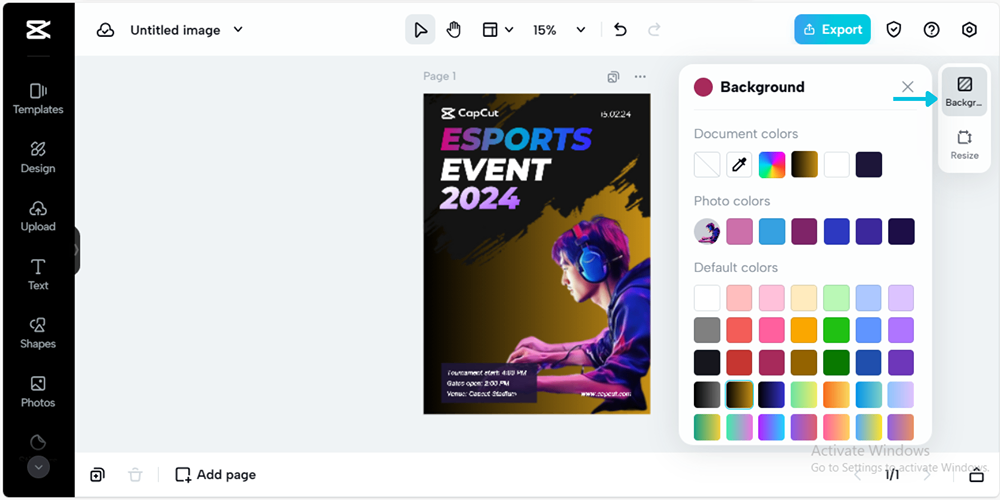
Task: Select the hand pan tool
Action: pyautogui.click(x=453, y=30)
